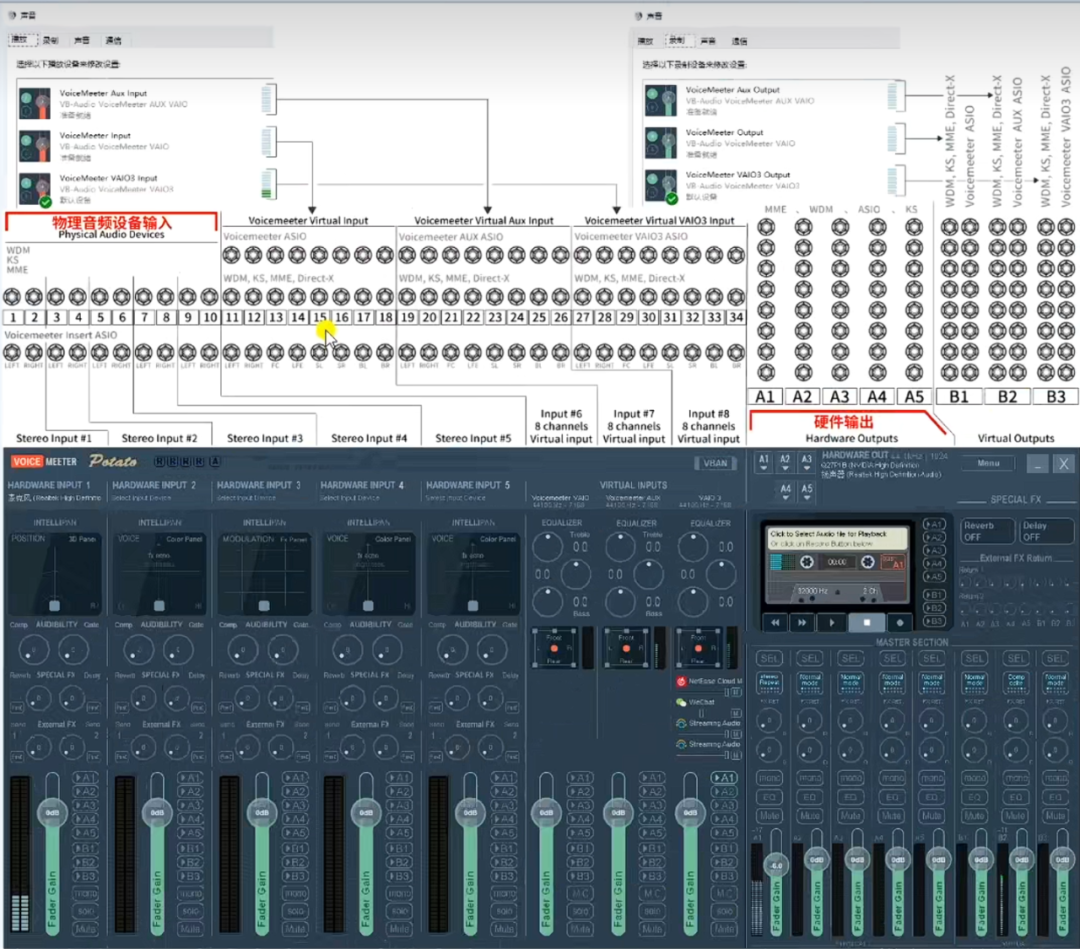1080x949 pixels.
Task: Click the first SEL button in Master Section
Action: pos(769,658)
